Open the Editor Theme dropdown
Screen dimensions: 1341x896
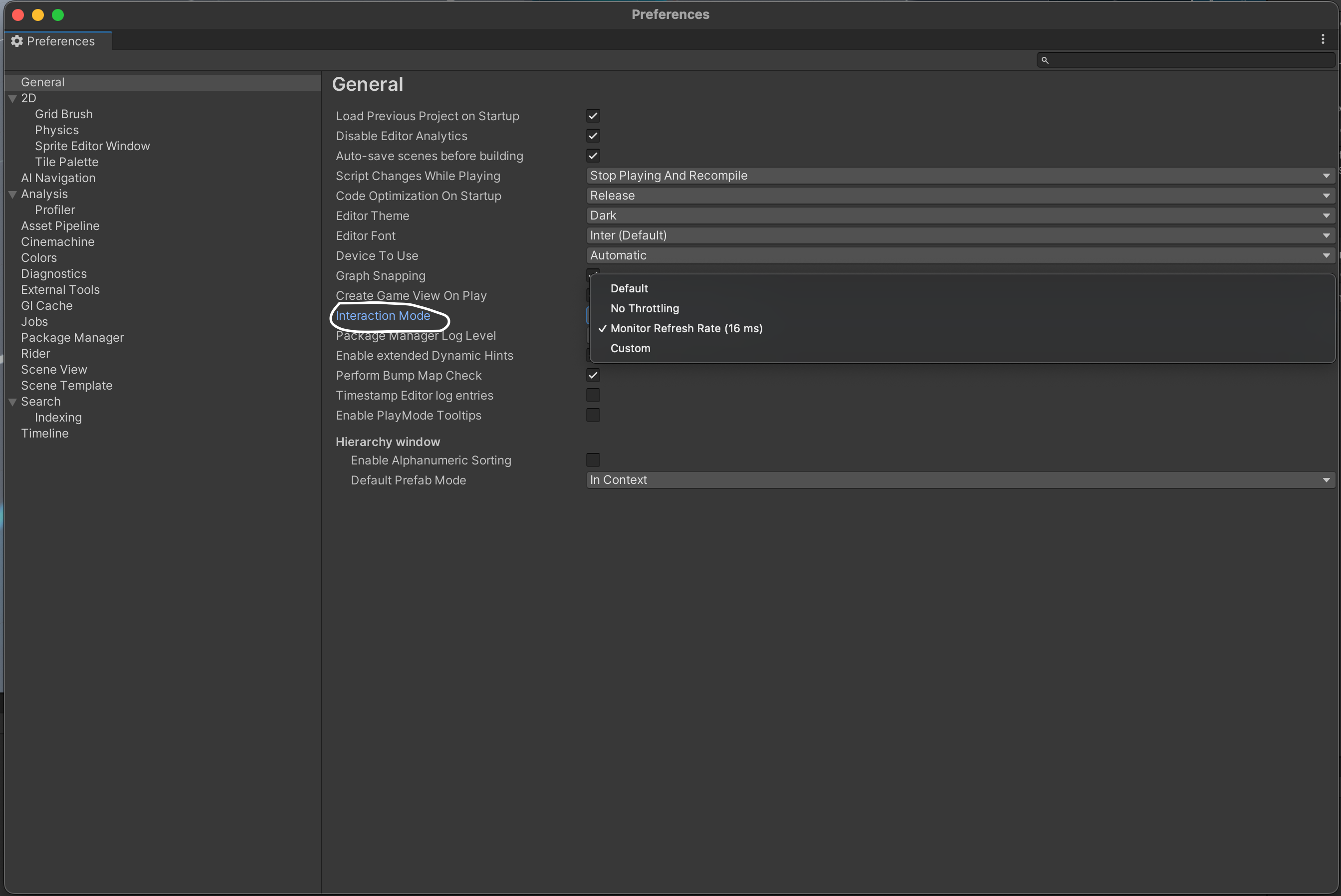pyautogui.click(x=960, y=216)
